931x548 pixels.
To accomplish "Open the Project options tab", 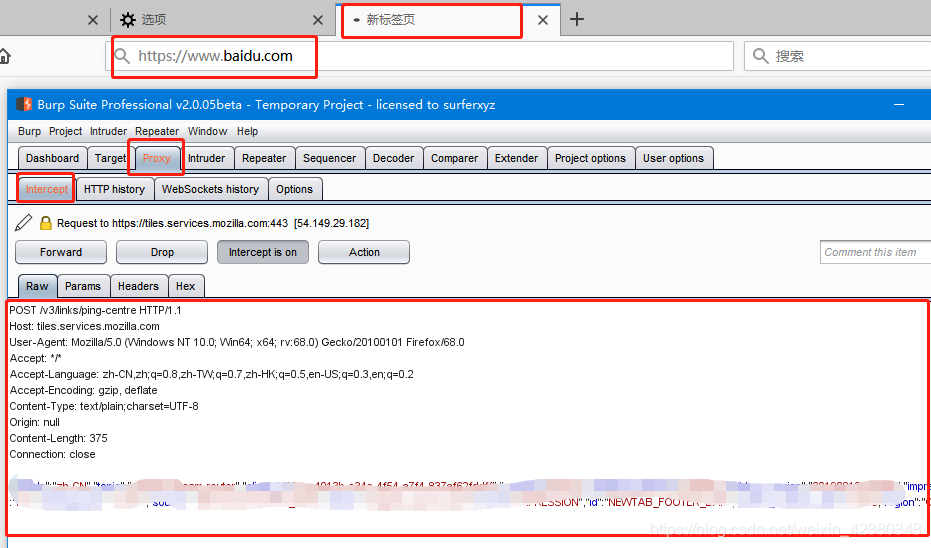I will click(x=590, y=159).
